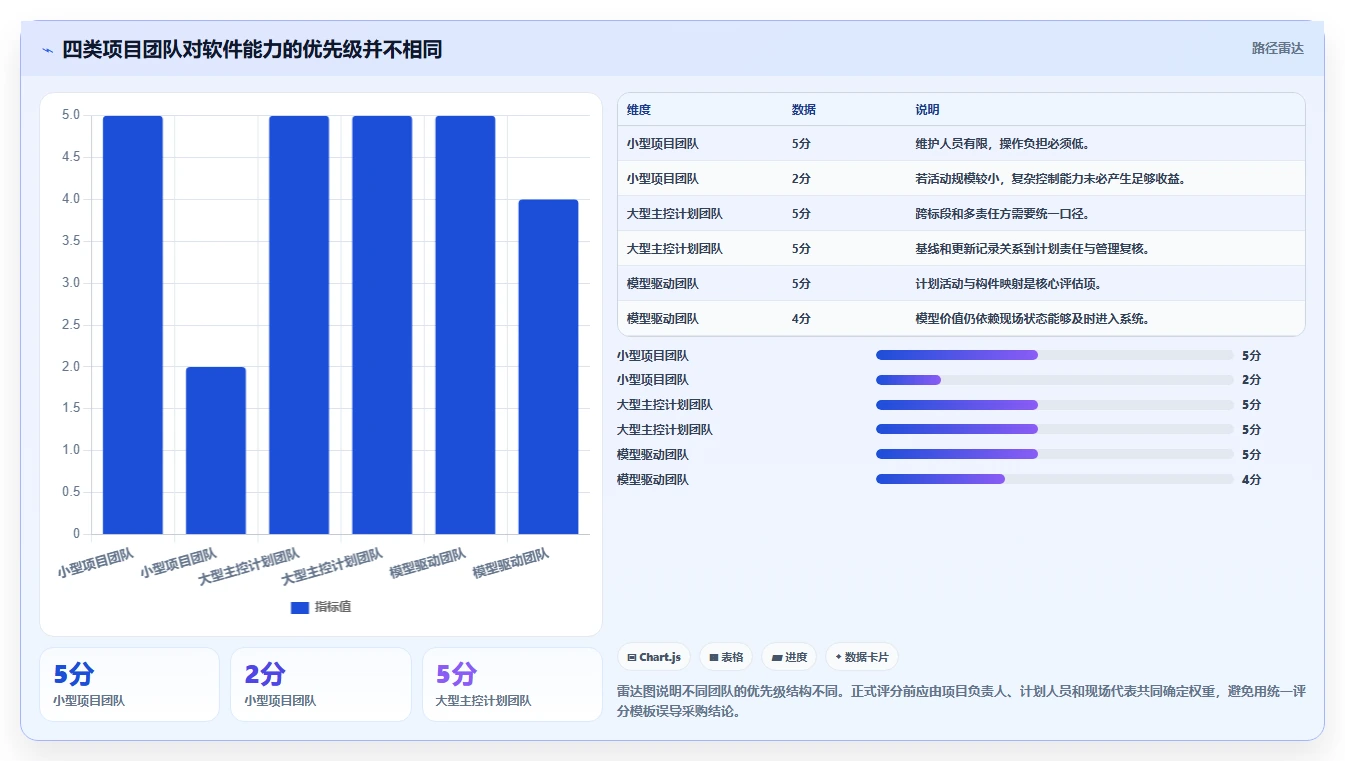The width and height of the screenshot is (1345, 761).
Task: Click the icon inside the 表格 chip
Action: [714, 658]
